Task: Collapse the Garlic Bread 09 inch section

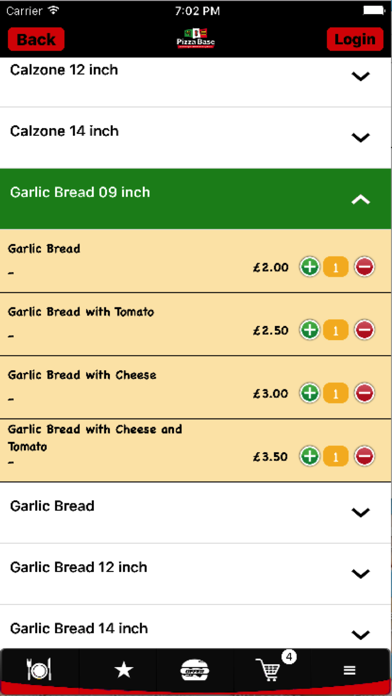Action: pos(196,199)
